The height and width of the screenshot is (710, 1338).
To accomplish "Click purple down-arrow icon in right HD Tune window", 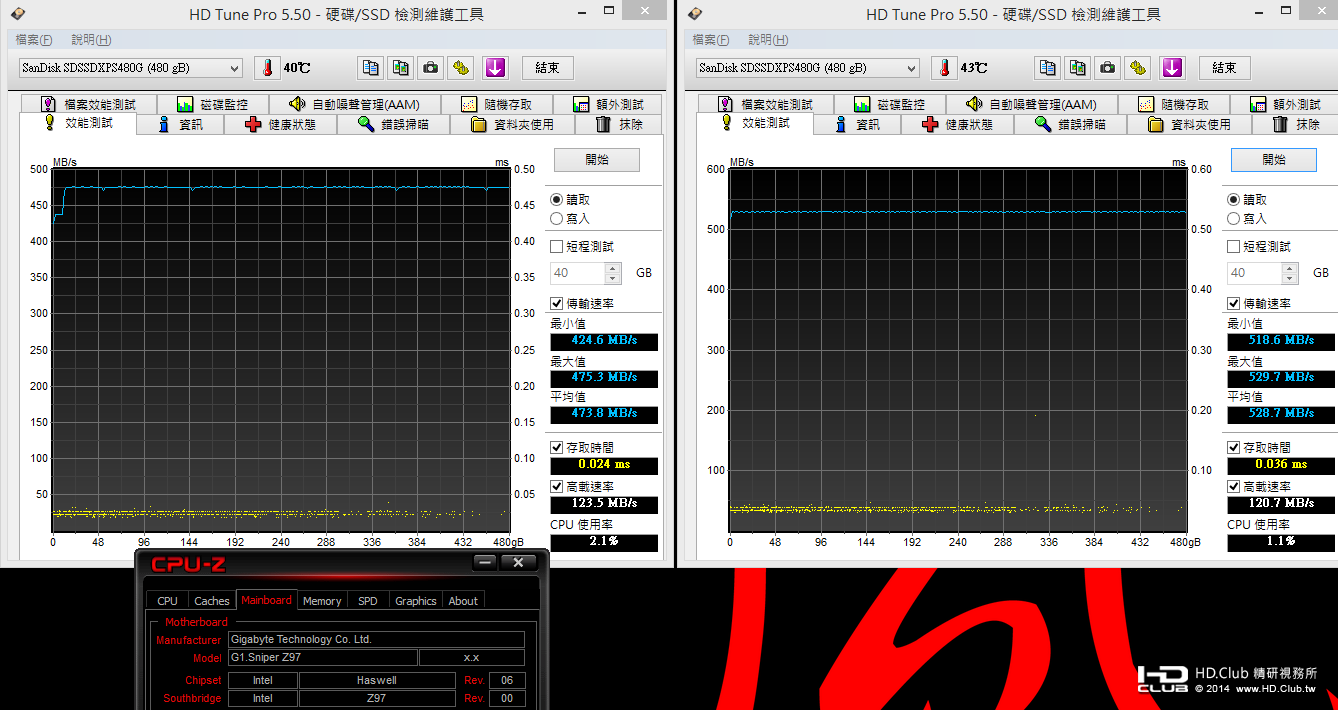I will pyautogui.click(x=1173, y=68).
